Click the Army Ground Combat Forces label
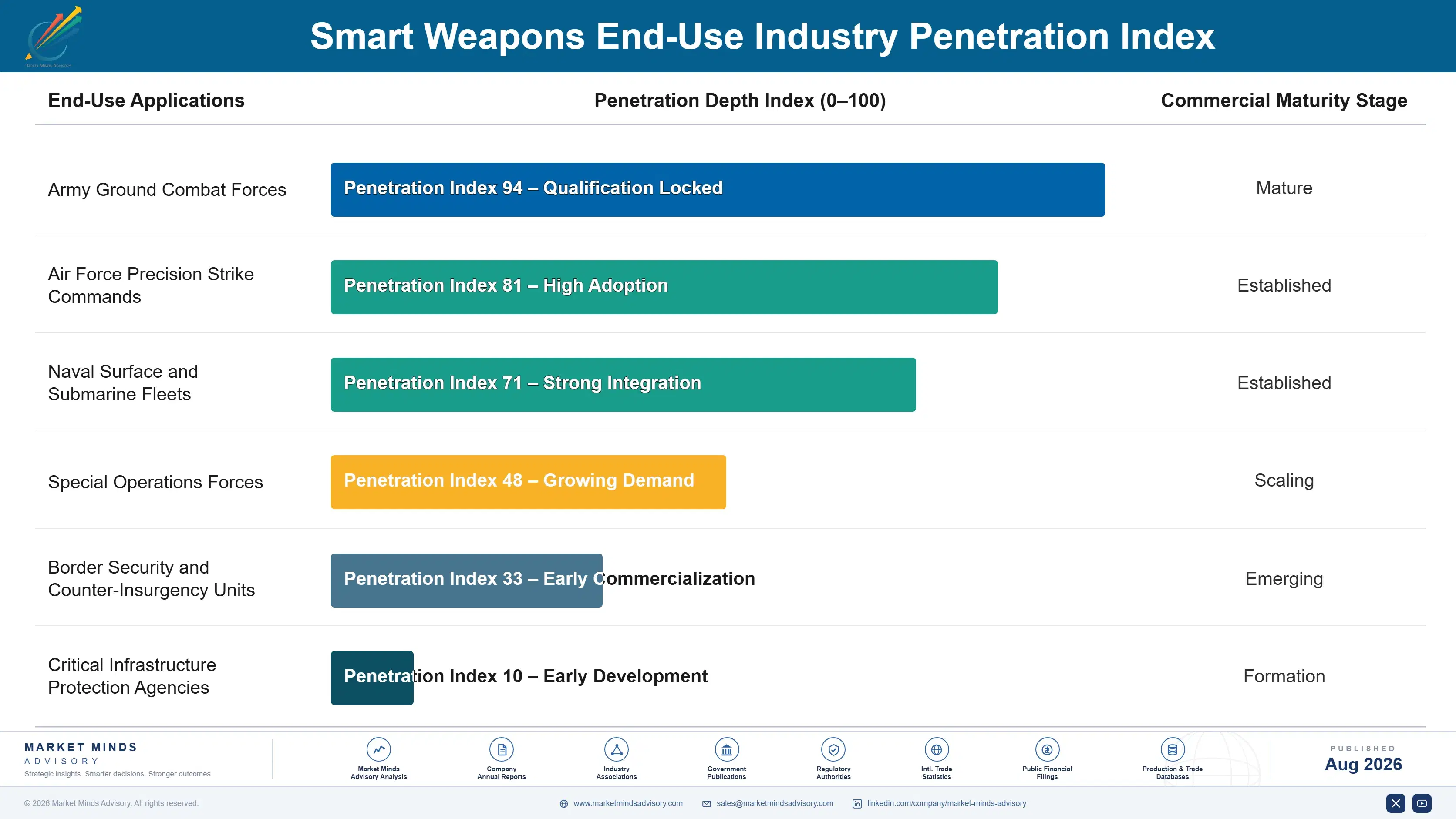Viewport: 1456px width, 819px height. [x=167, y=190]
